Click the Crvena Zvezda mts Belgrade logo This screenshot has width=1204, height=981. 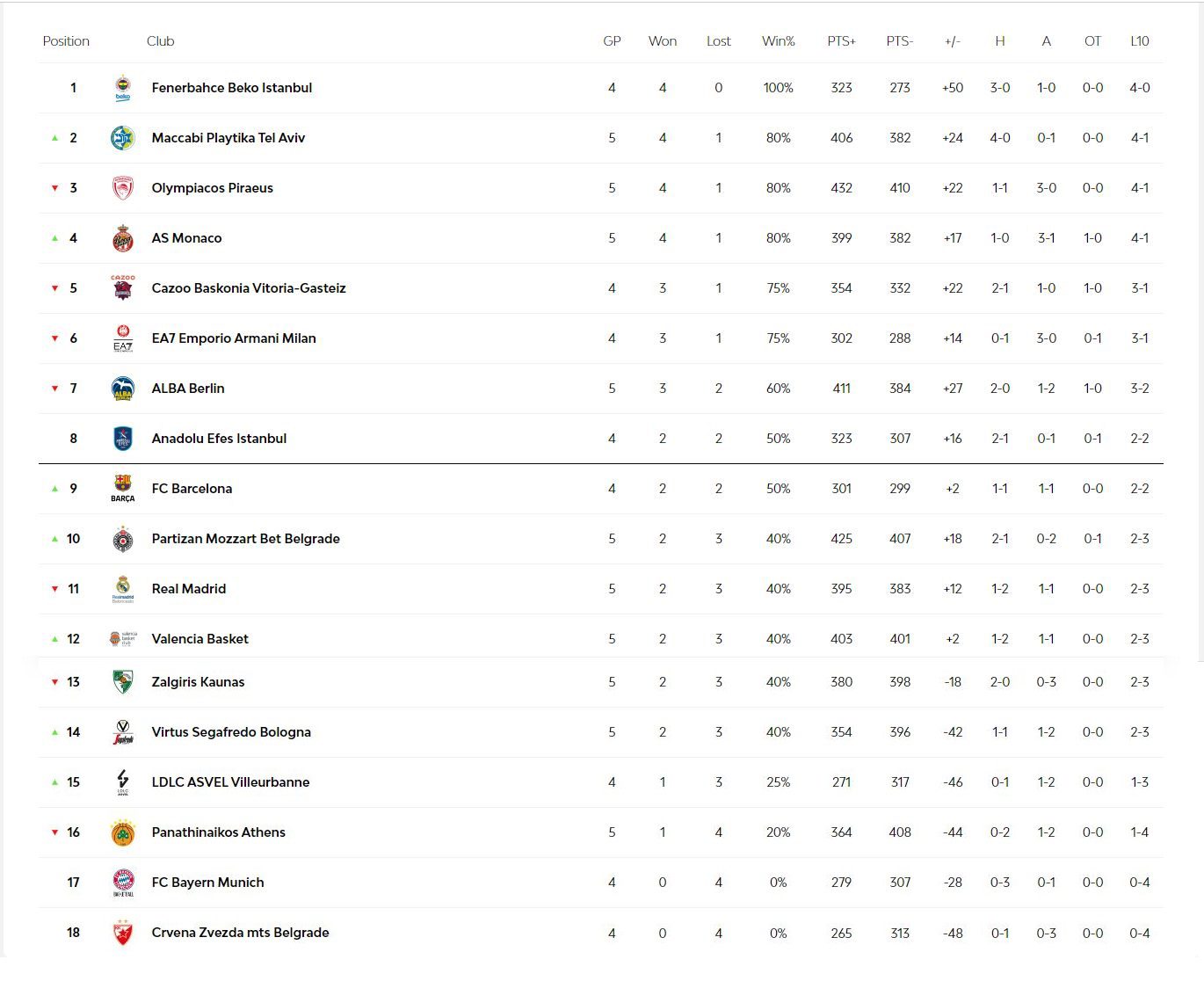coord(123,933)
